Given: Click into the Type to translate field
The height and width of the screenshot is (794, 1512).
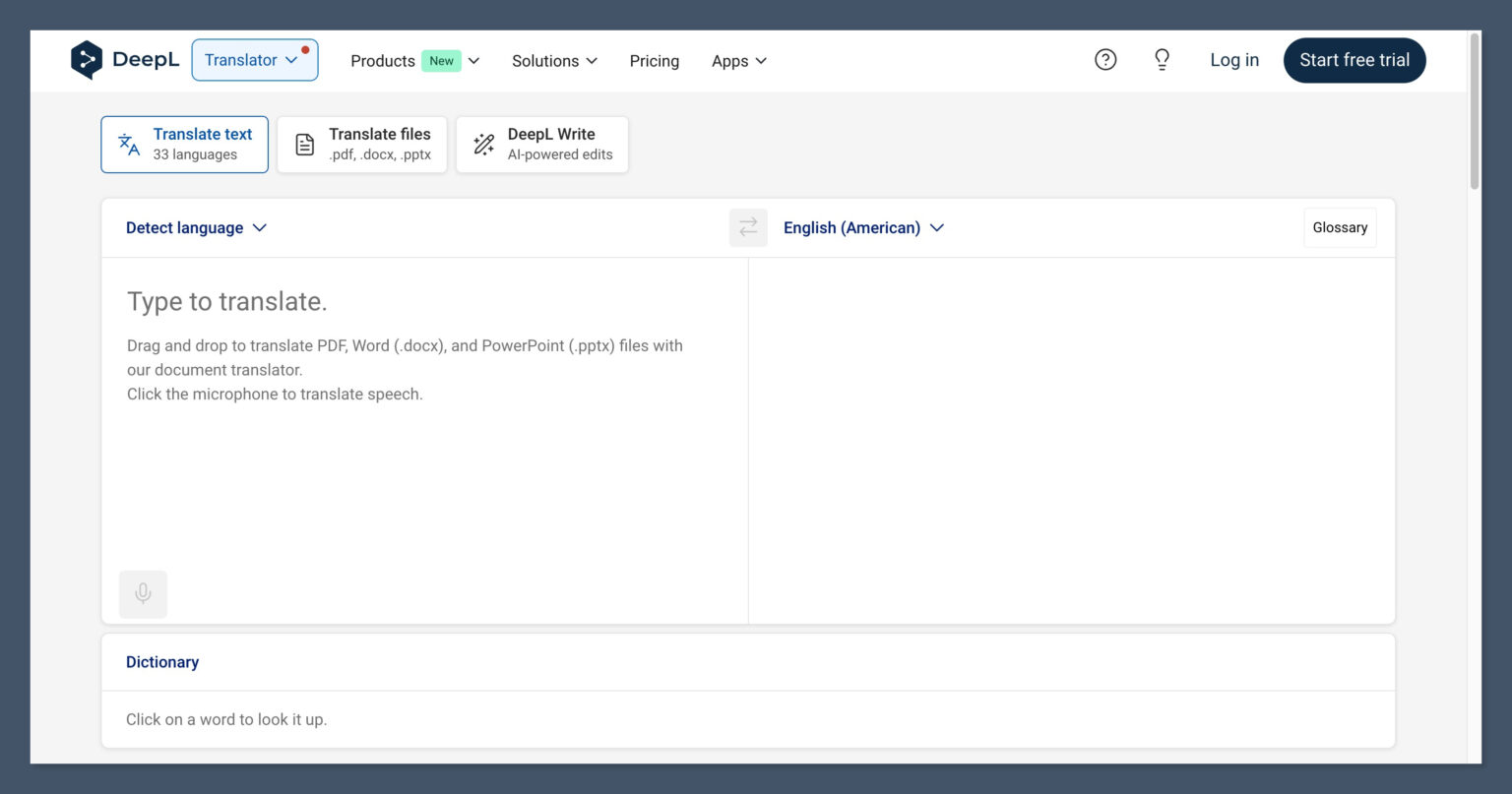Looking at the screenshot, I should [x=424, y=441].
